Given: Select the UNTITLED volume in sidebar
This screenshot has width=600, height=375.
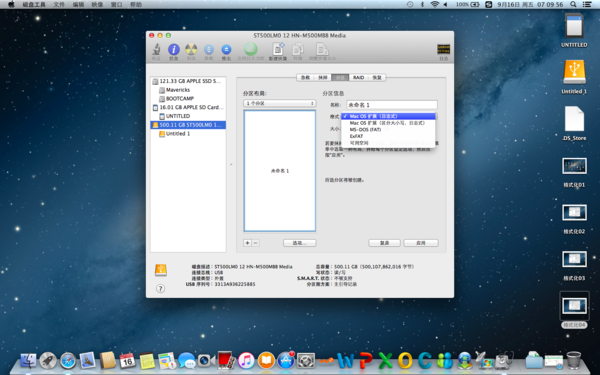Looking at the screenshot, I should click(188, 116).
